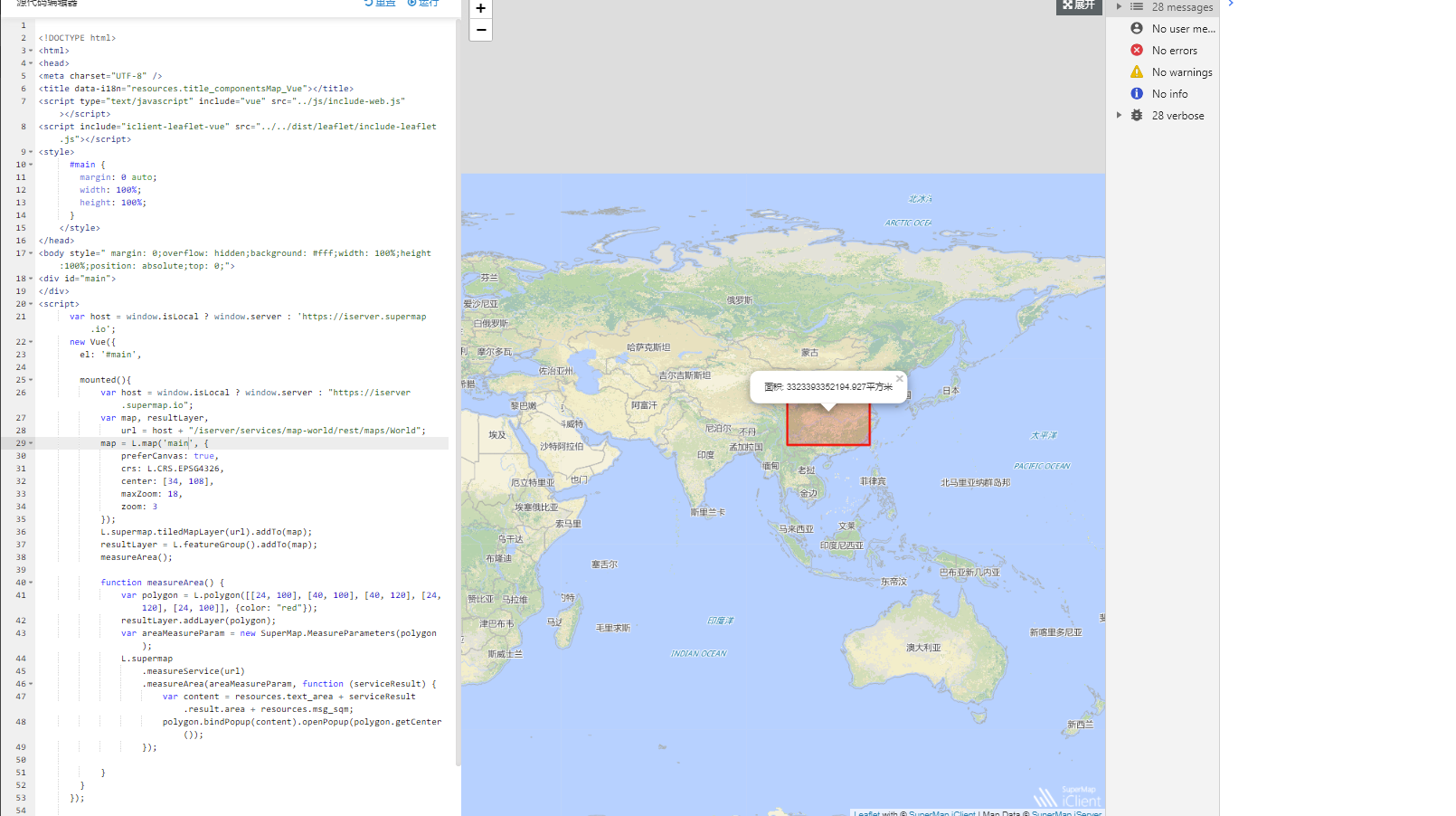Image resolution: width=1456 pixels, height=816 pixels.
Task: Click the 俄罗斯 label on the map
Action: click(740, 300)
